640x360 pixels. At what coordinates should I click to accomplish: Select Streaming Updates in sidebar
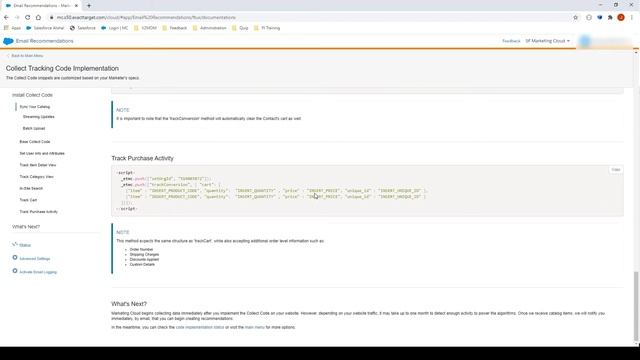point(39,117)
